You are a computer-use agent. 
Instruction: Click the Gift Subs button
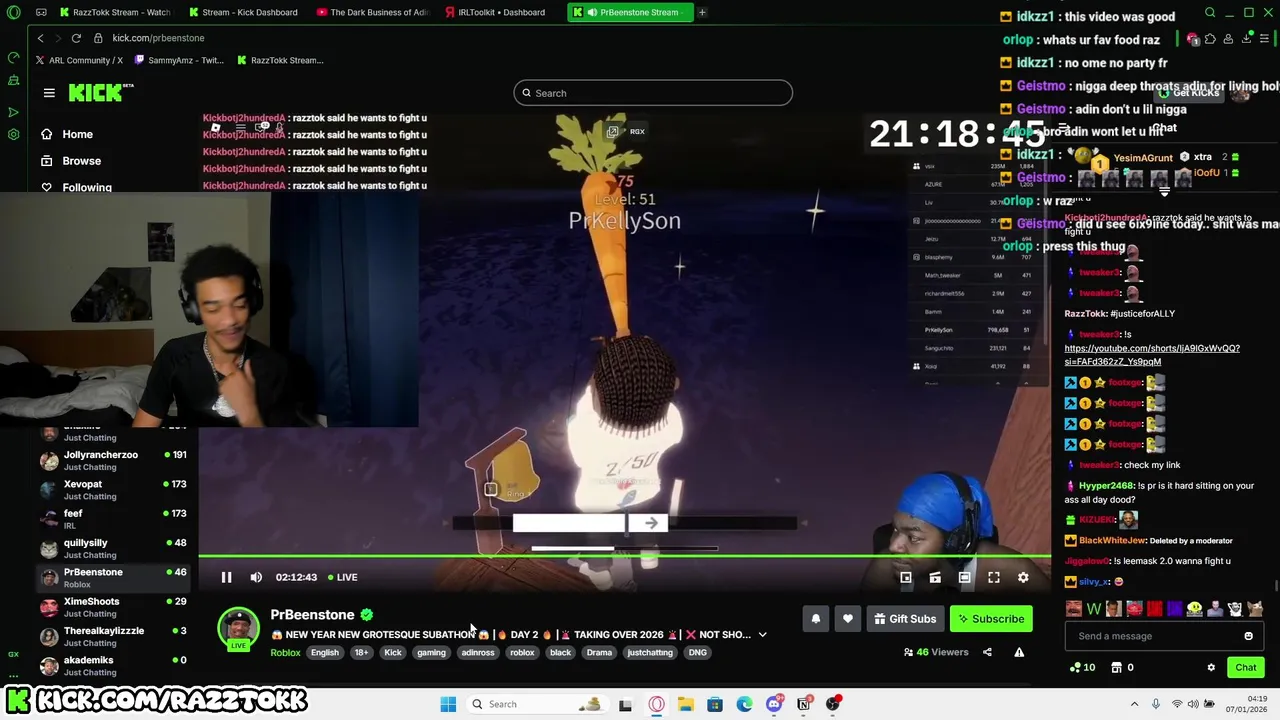(x=905, y=619)
